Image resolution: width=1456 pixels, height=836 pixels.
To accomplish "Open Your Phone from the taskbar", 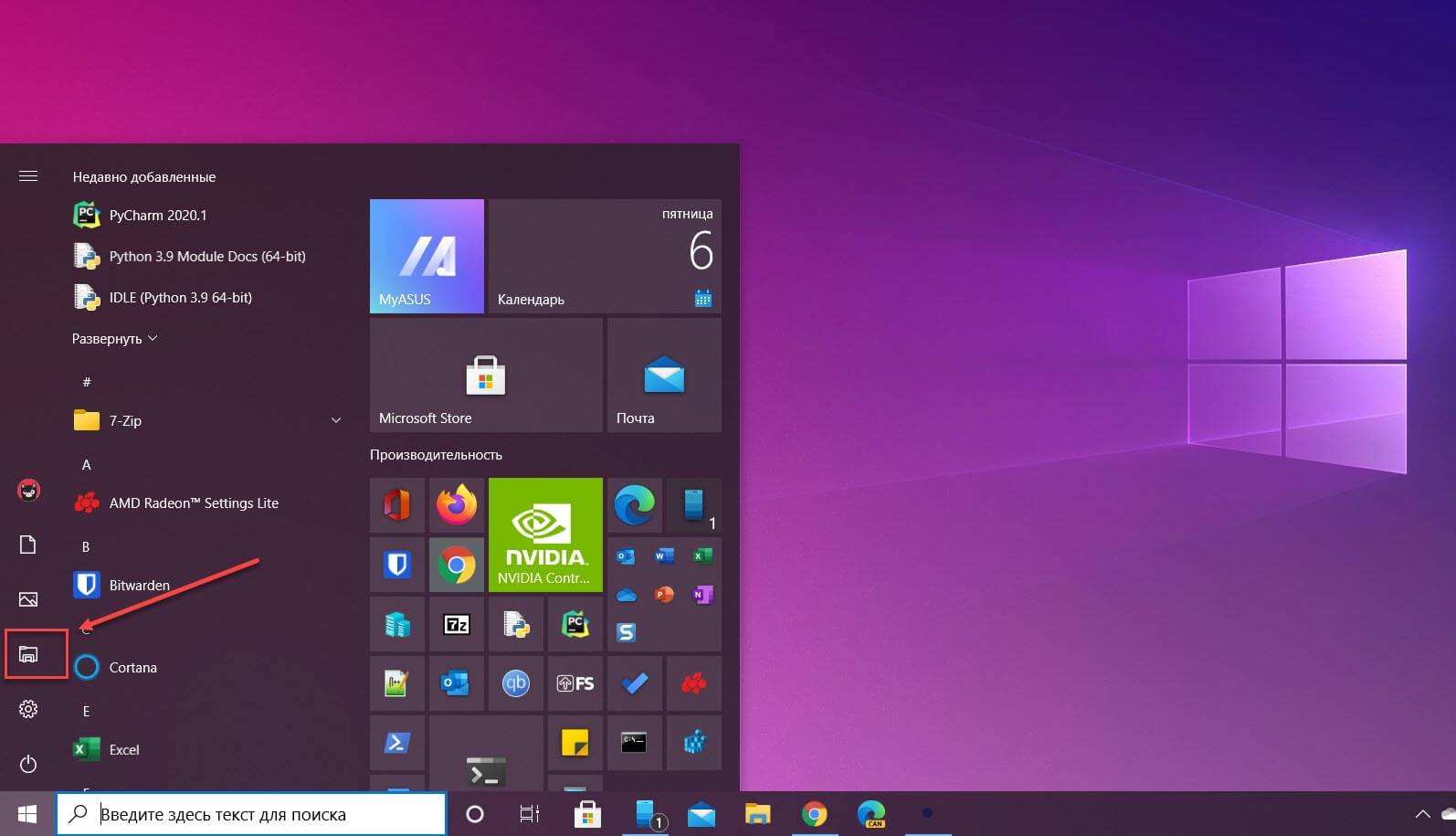I will pyautogui.click(x=646, y=814).
